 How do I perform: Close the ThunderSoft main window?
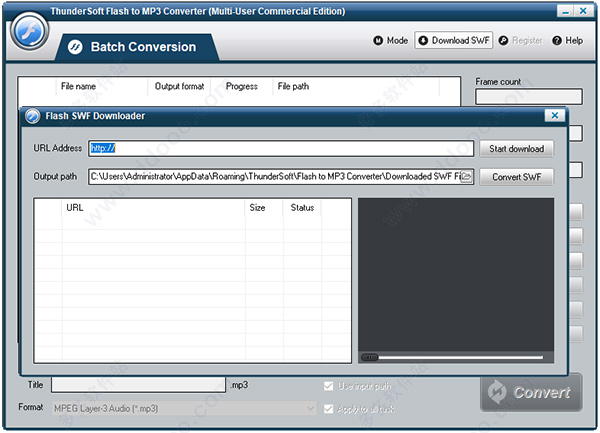pos(583,11)
